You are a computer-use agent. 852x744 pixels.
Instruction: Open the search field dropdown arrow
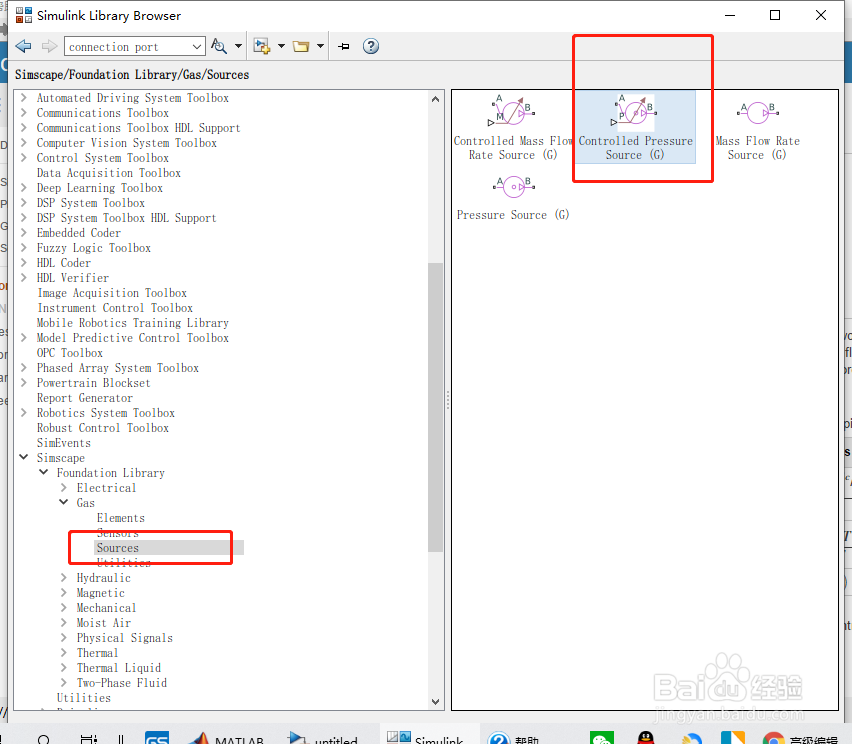pyautogui.click(x=197, y=47)
